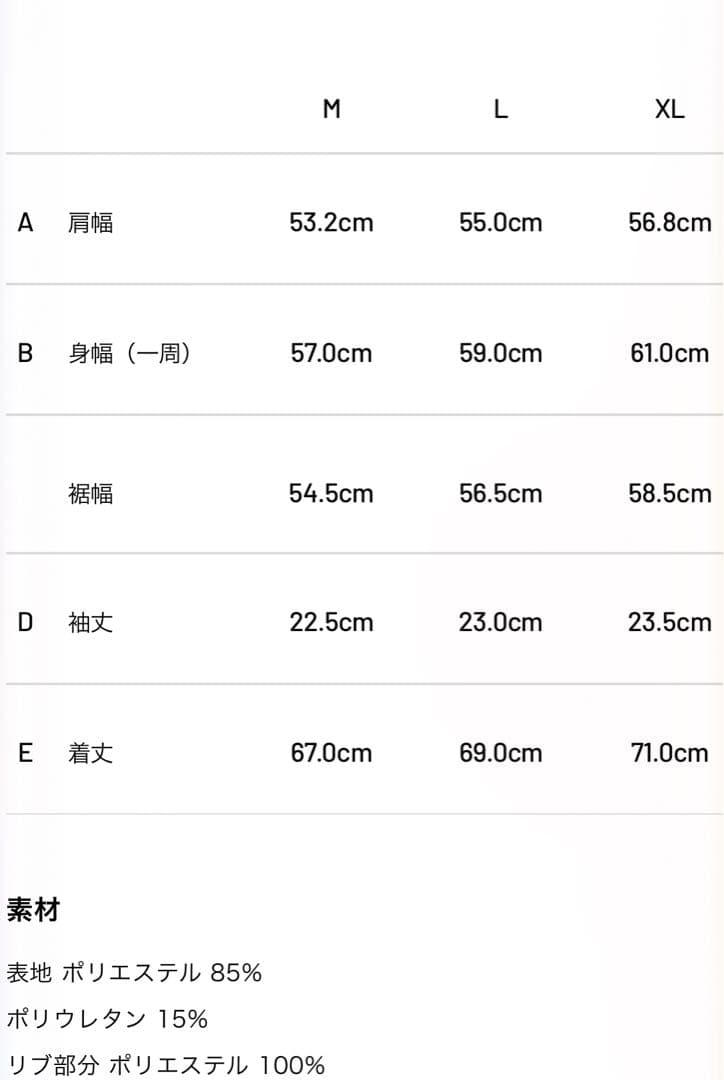
Task: Select the 身幅（一周） row label
Action: click(129, 353)
